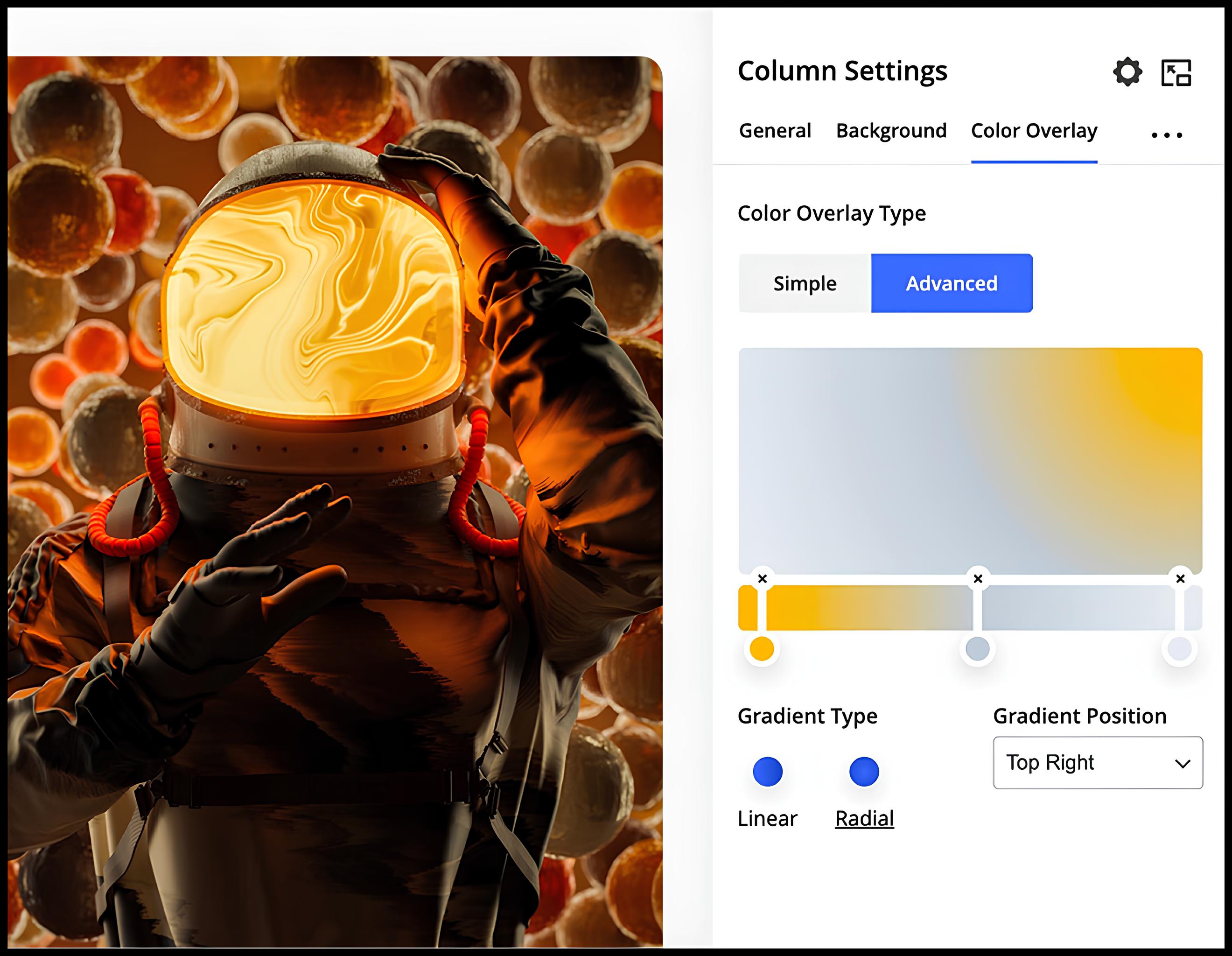Switch to the Background tab
This screenshot has height=956, width=1232.
(x=891, y=131)
